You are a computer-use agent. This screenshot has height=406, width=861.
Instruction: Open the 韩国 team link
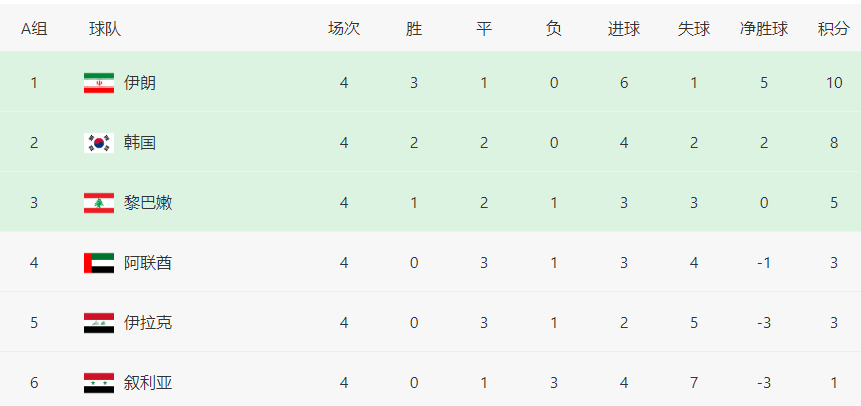point(140,143)
